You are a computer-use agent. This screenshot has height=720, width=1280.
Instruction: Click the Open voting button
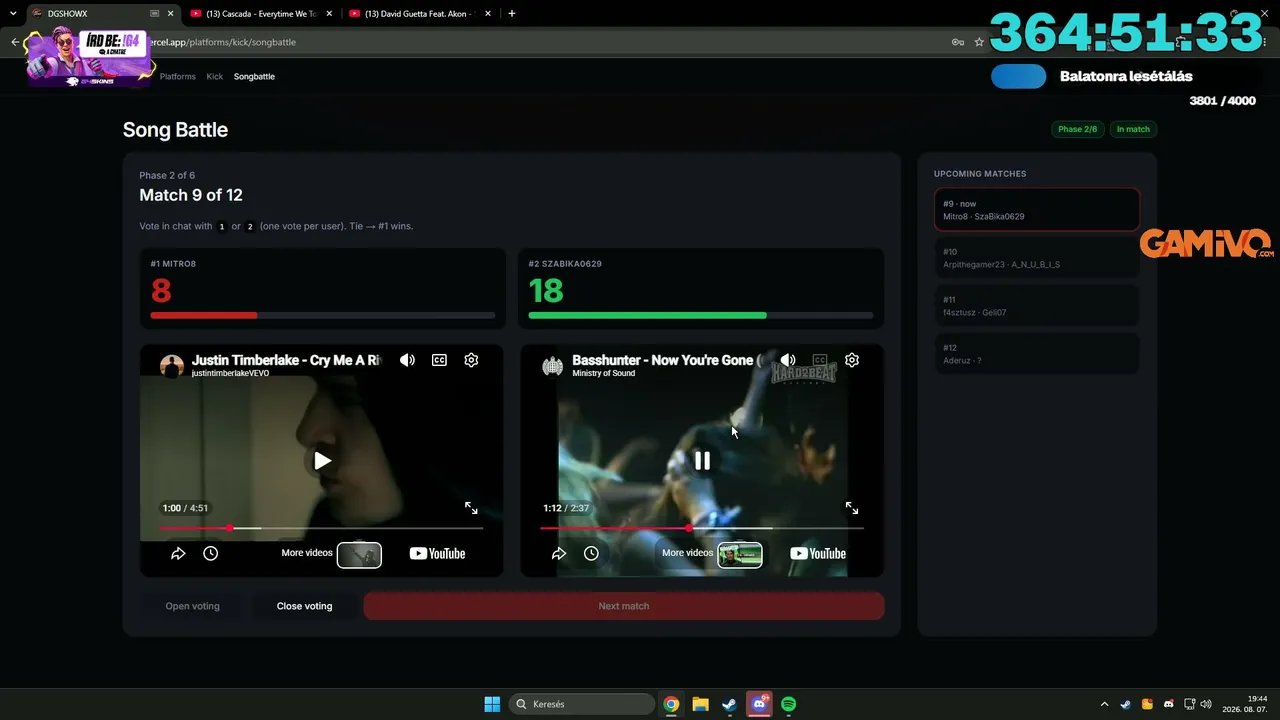pos(192,606)
